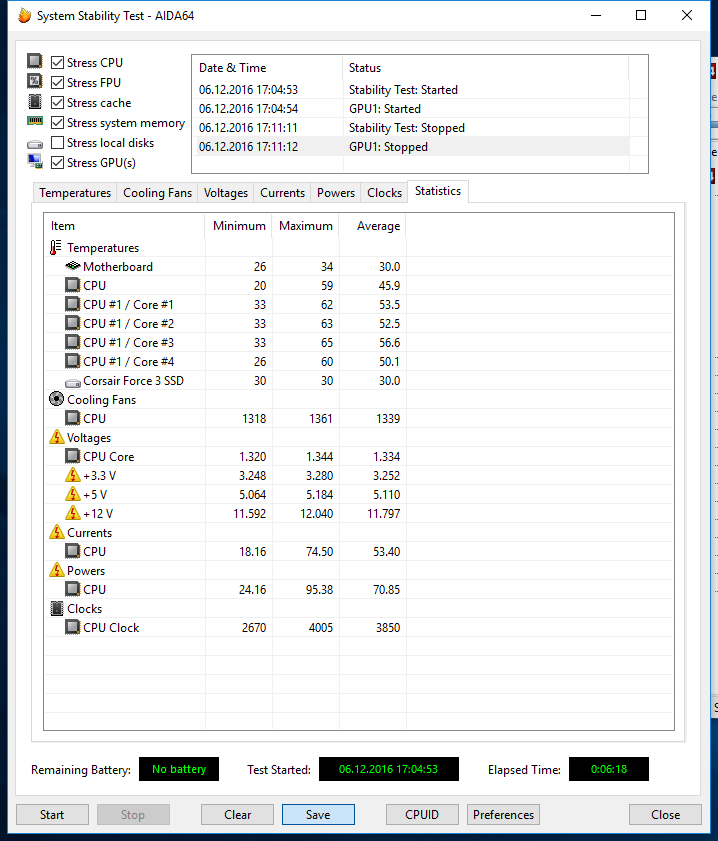Uncheck the Stress GPU(s) checkbox

[x=57, y=163]
